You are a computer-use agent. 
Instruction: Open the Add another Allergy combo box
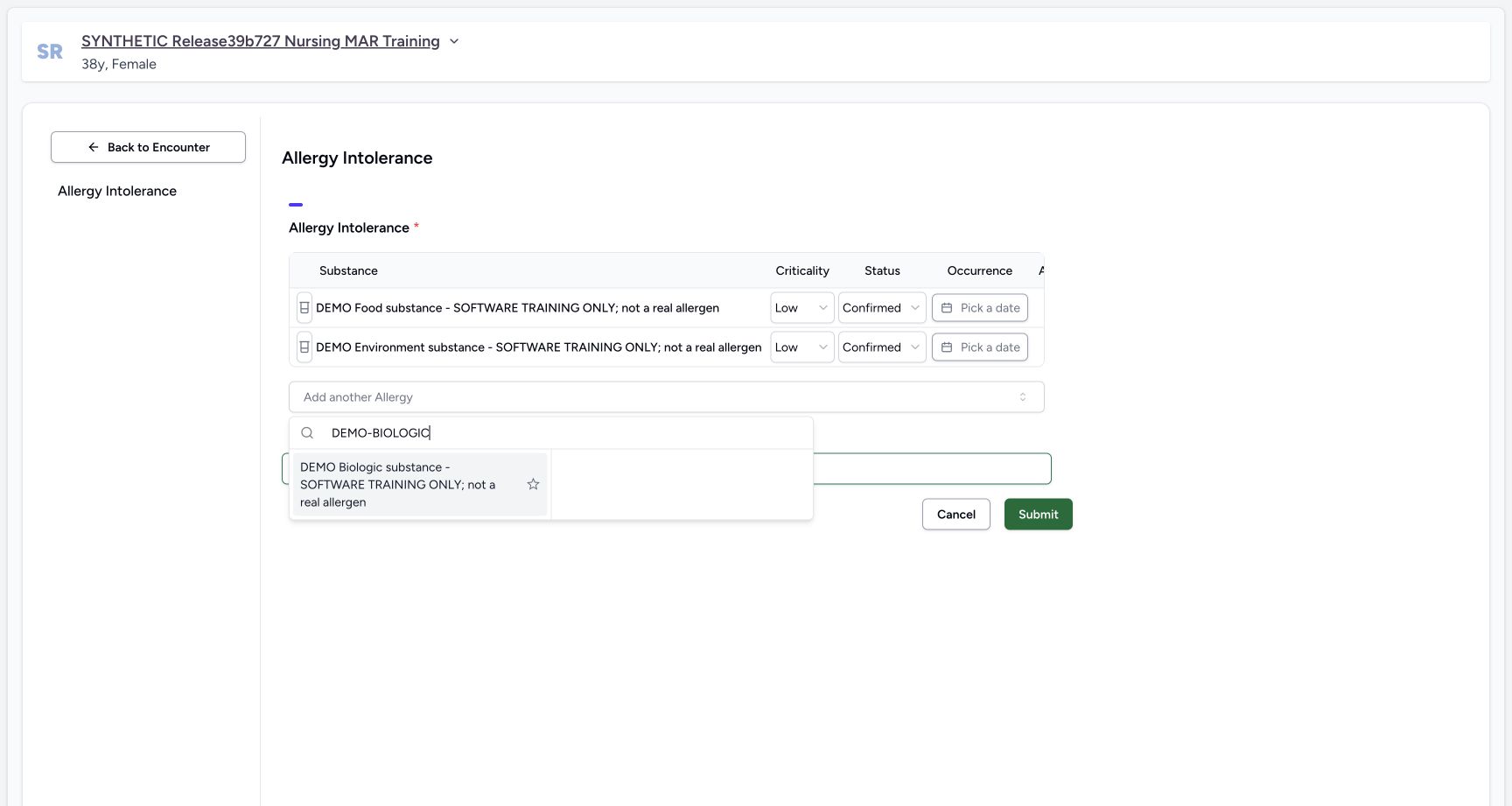click(x=667, y=397)
